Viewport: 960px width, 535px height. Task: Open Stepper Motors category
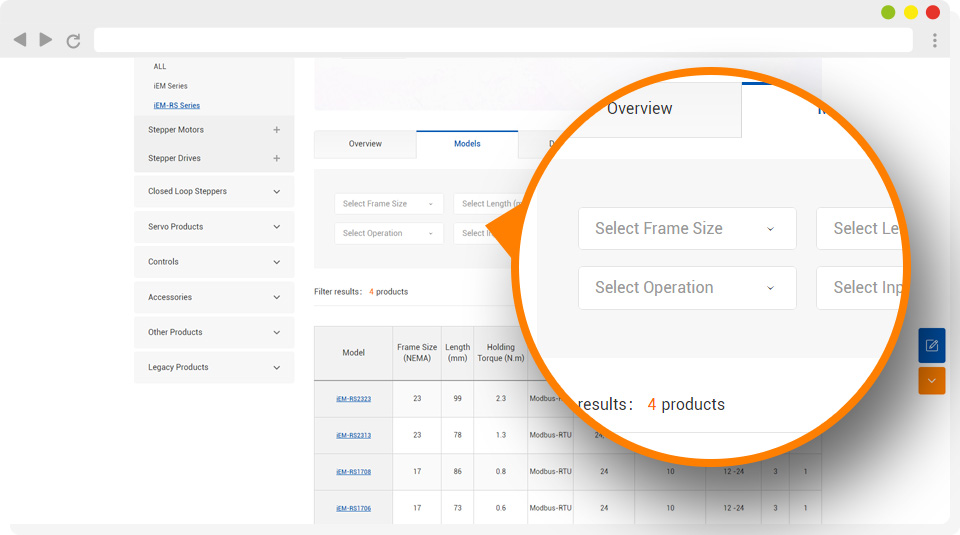(176, 130)
